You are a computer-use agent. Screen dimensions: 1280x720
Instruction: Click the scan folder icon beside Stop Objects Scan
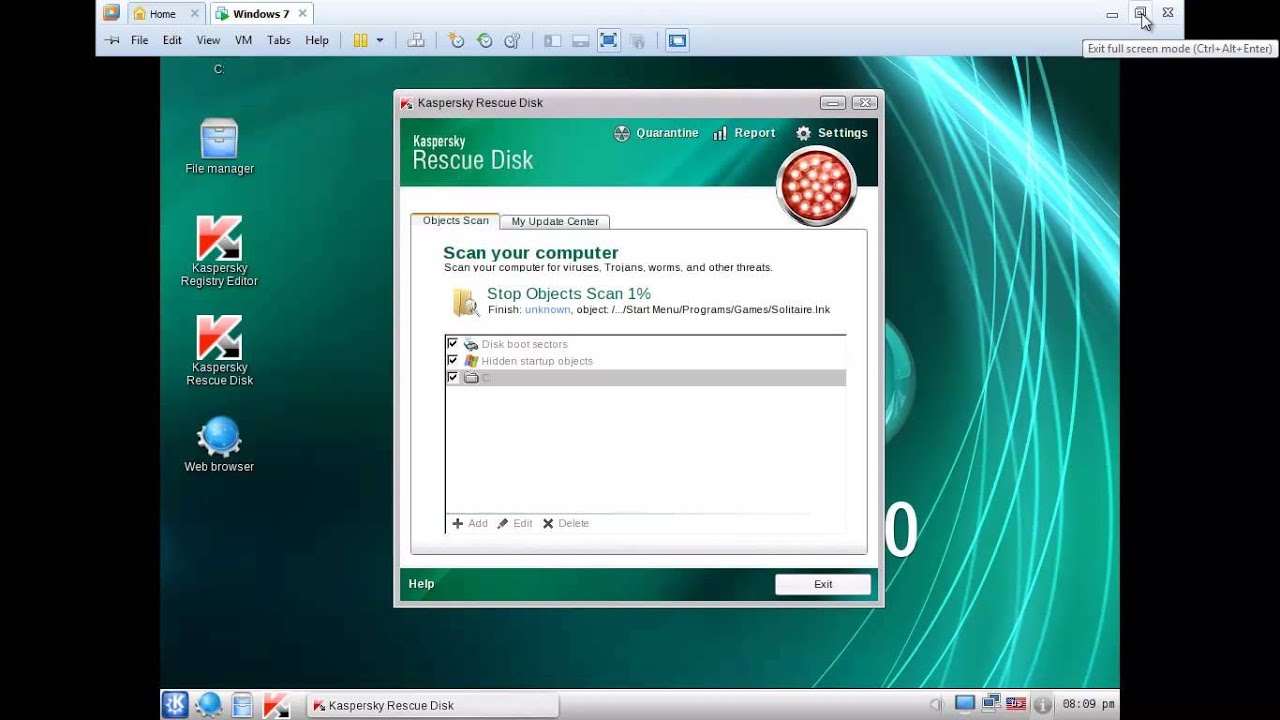(465, 302)
